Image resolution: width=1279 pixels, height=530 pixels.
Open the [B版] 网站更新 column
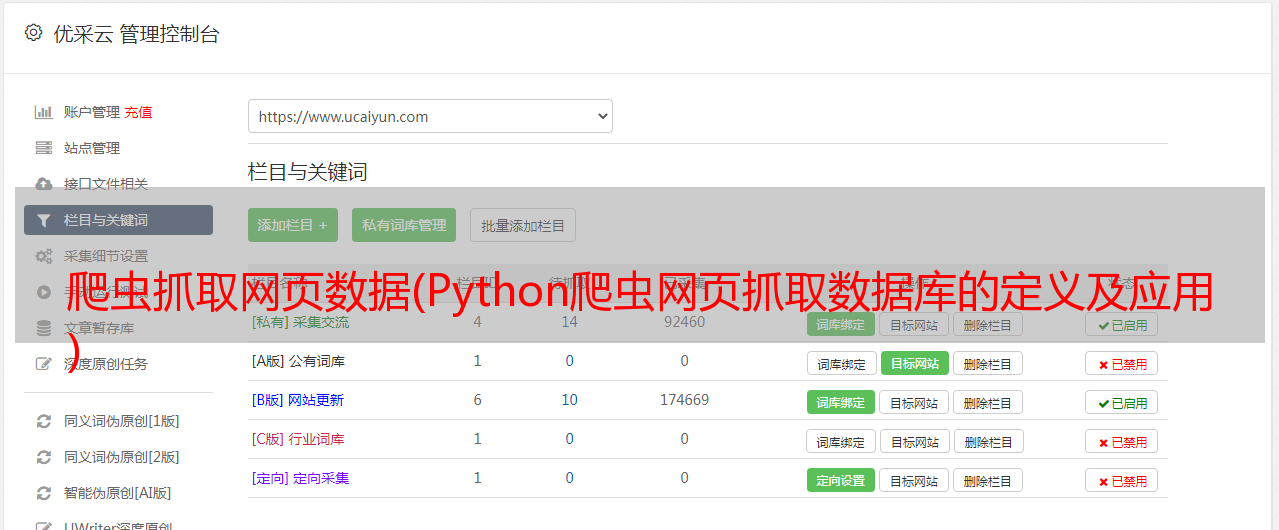coord(297,400)
